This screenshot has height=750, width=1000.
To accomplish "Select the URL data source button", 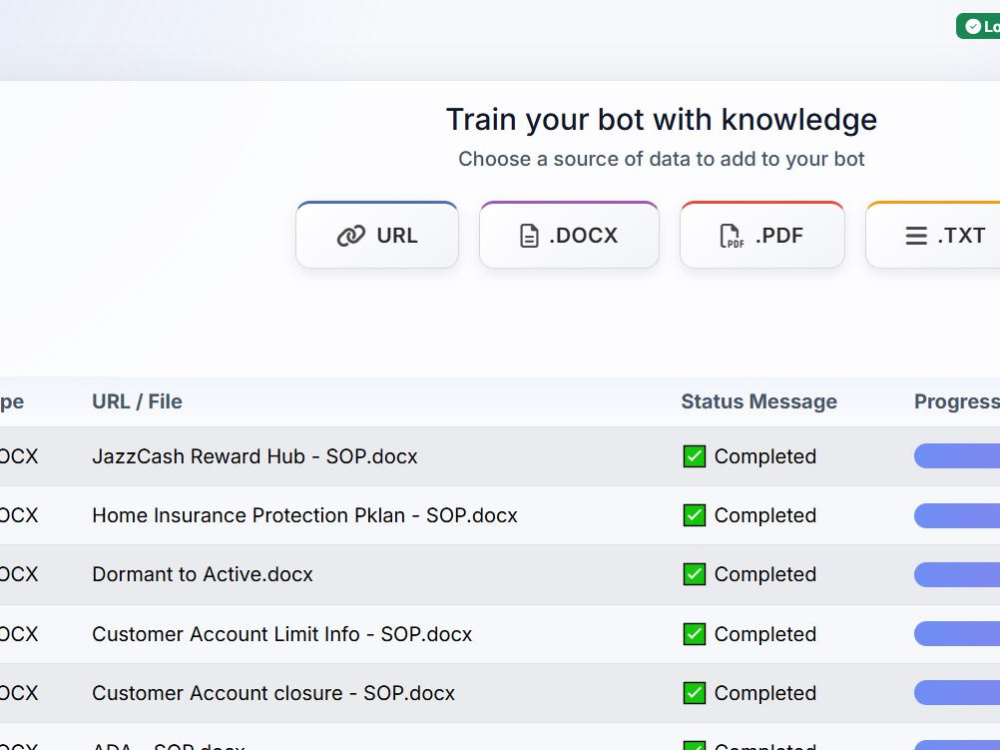I will 377,235.
